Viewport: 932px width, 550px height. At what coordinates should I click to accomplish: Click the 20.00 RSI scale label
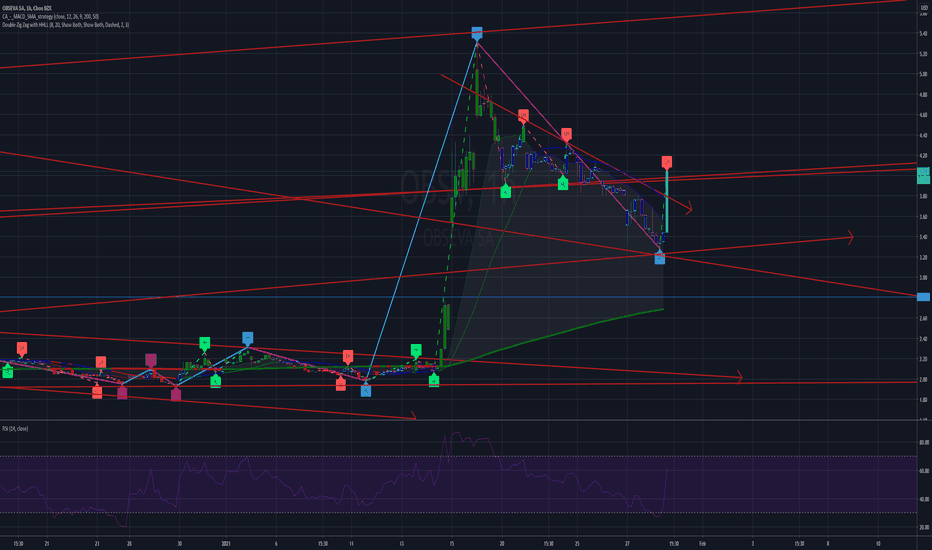tap(924, 527)
